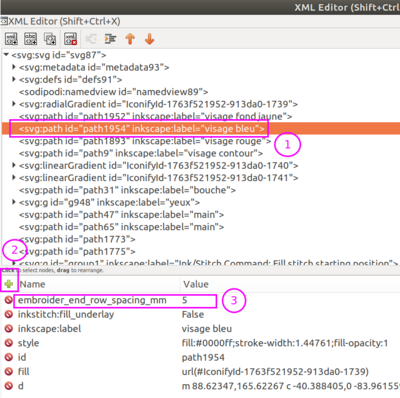Click the fill url IconifyId value

point(275,372)
